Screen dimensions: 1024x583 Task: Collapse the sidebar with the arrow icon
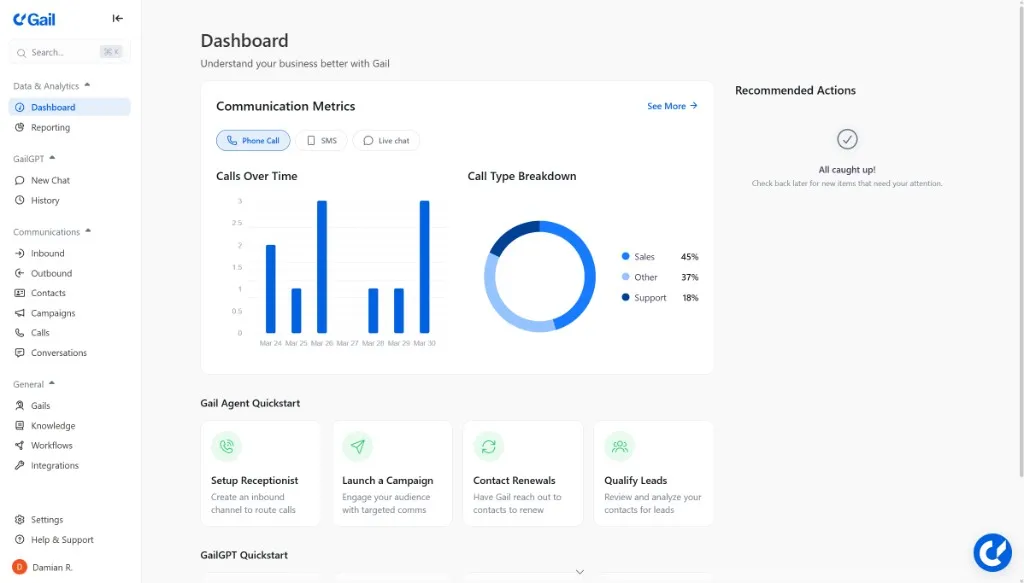click(118, 18)
